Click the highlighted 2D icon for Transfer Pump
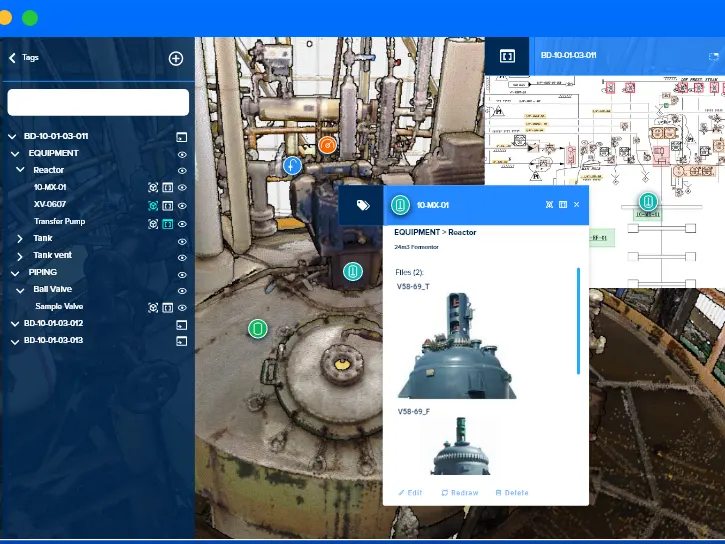The width and height of the screenshot is (725, 544). (x=168, y=224)
